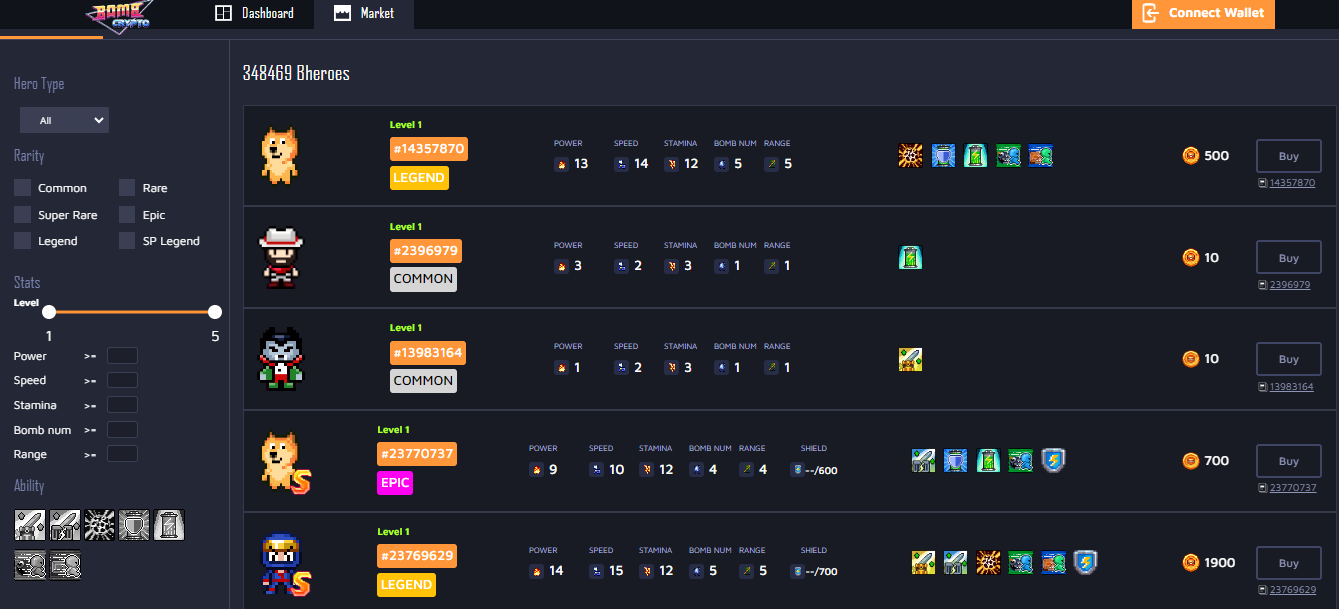Focus the Speed minimum input field
The image size is (1339, 609).
click(122, 380)
